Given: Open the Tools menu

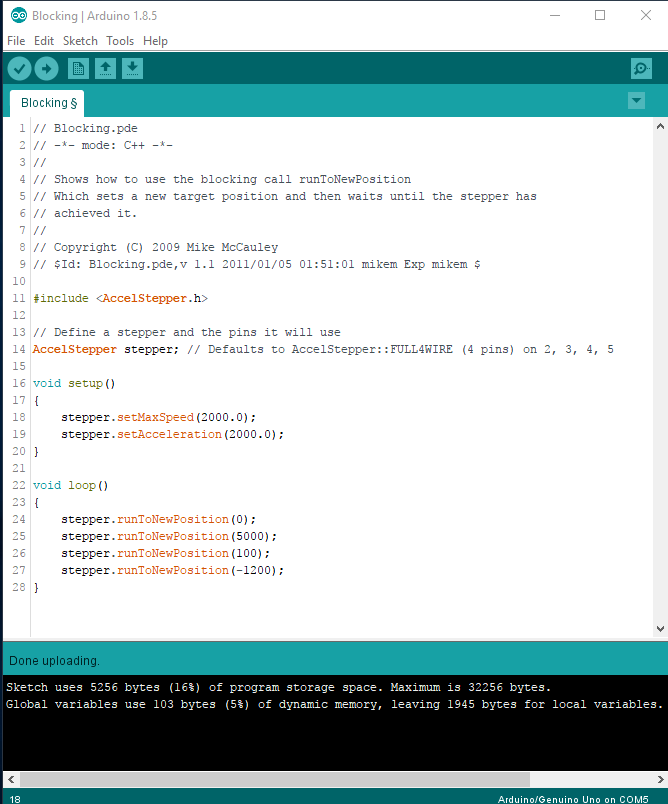Looking at the screenshot, I should pos(120,41).
